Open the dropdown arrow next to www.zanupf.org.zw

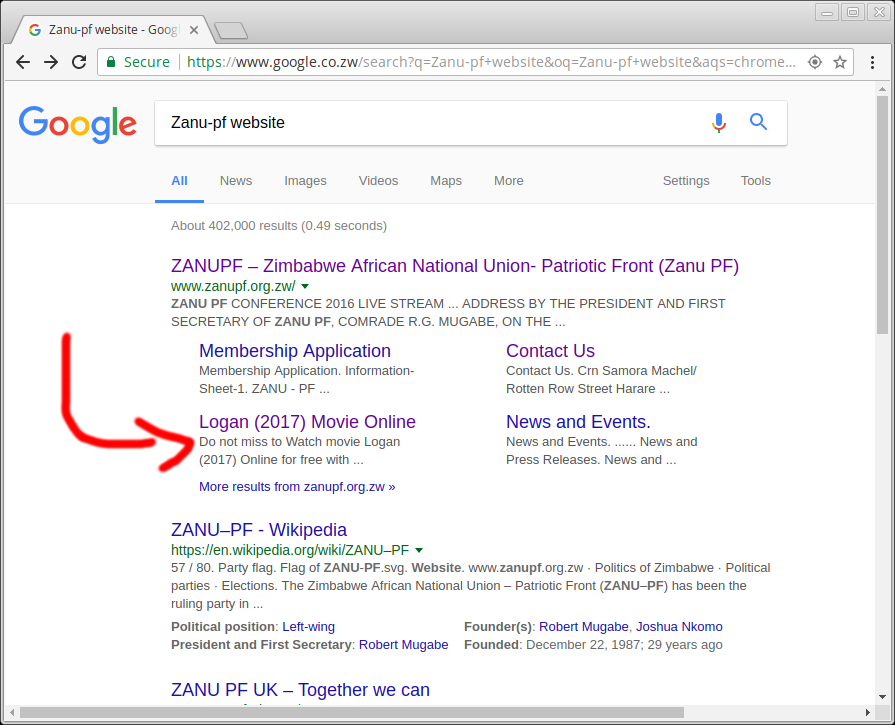[x=305, y=286]
